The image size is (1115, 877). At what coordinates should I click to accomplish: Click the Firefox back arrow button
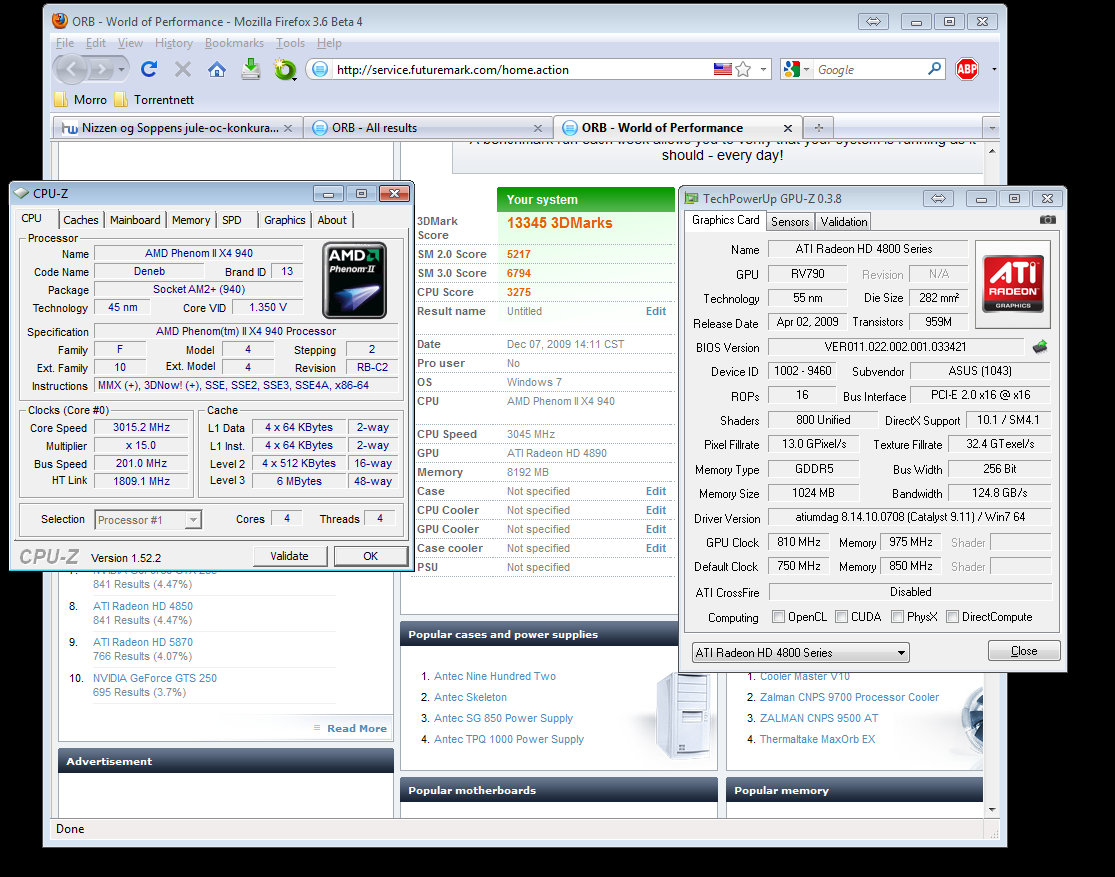[72, 69]
